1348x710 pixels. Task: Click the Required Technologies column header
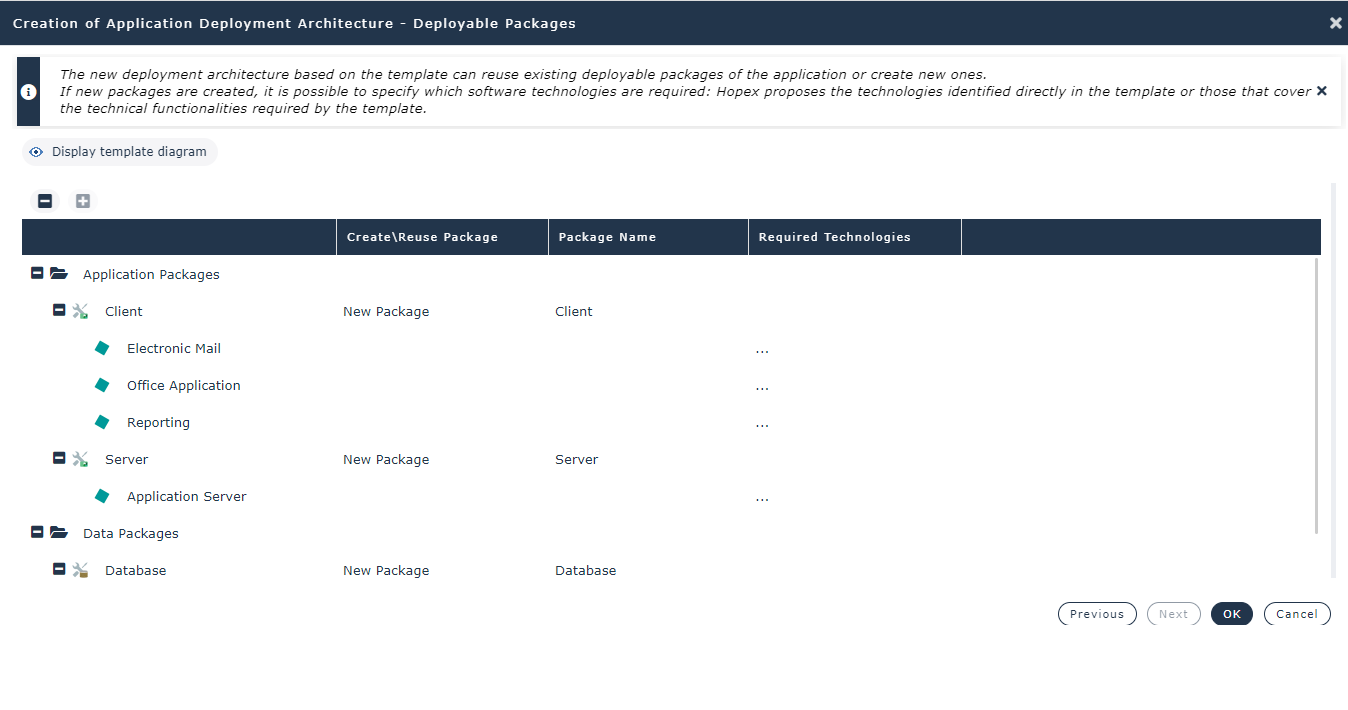[x=834, y=237]
